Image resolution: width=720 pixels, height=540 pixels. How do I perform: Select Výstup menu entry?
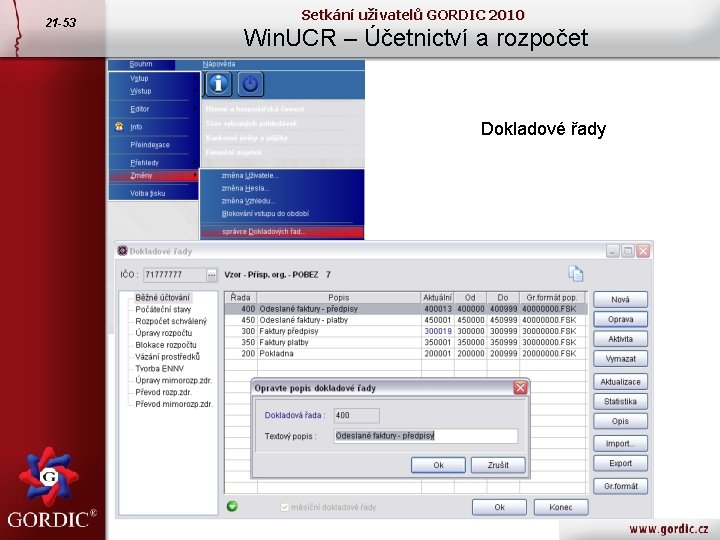coord(141,91)
